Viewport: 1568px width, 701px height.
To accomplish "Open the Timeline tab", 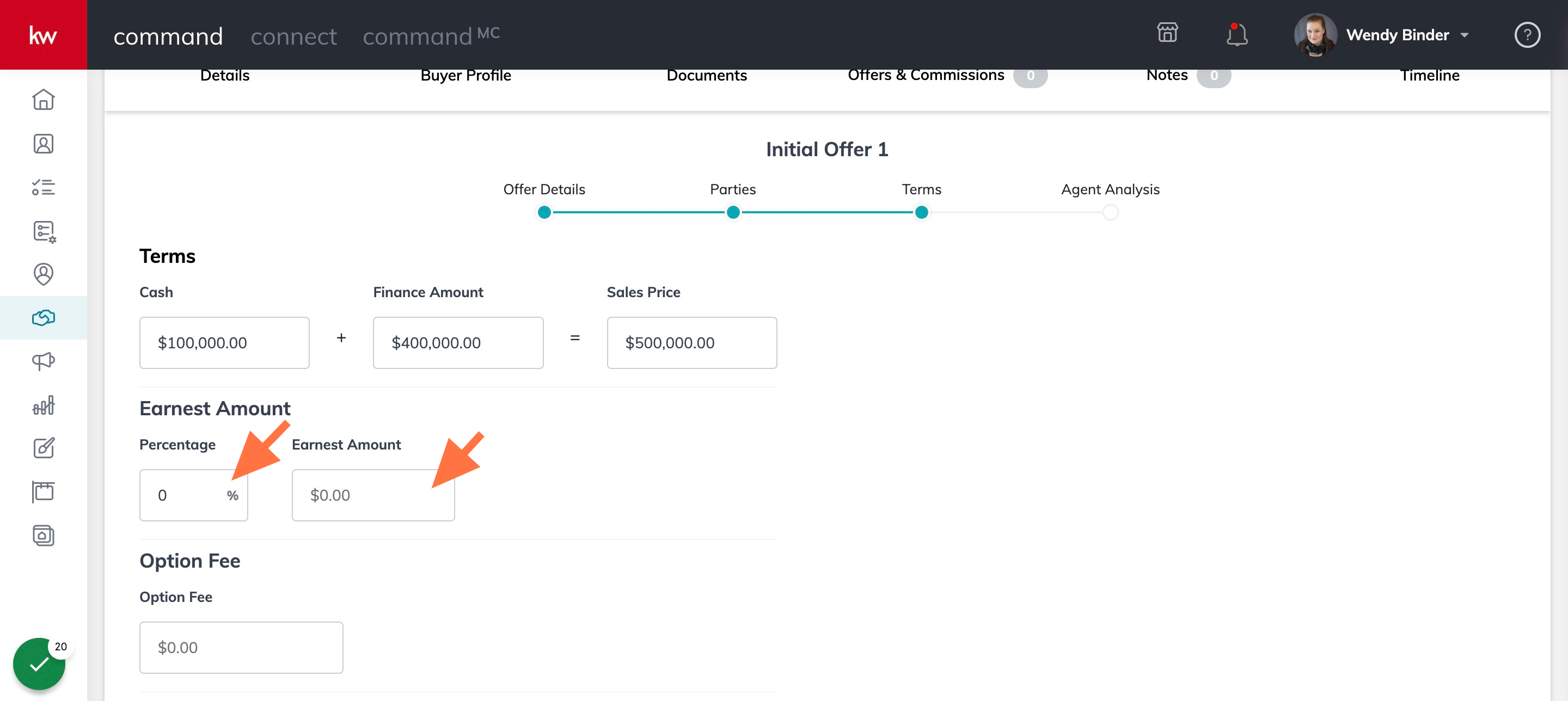I will click(x=1429, y=76).
